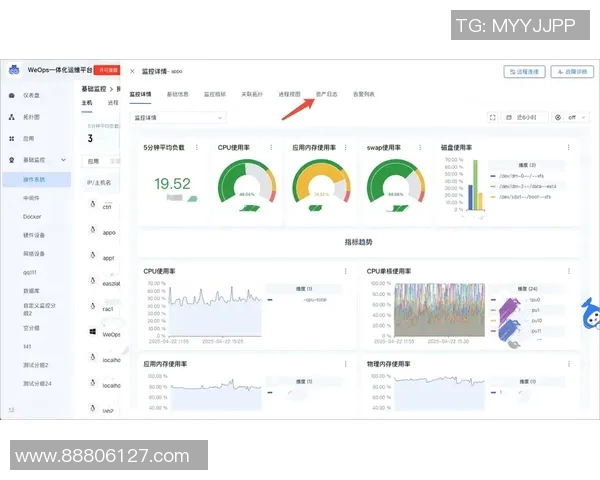Toggle /dev/dm-0 legend color in disk chart
Image resolution: width=600 pixels, height=480 pixels.
click(x=493, y=176)
